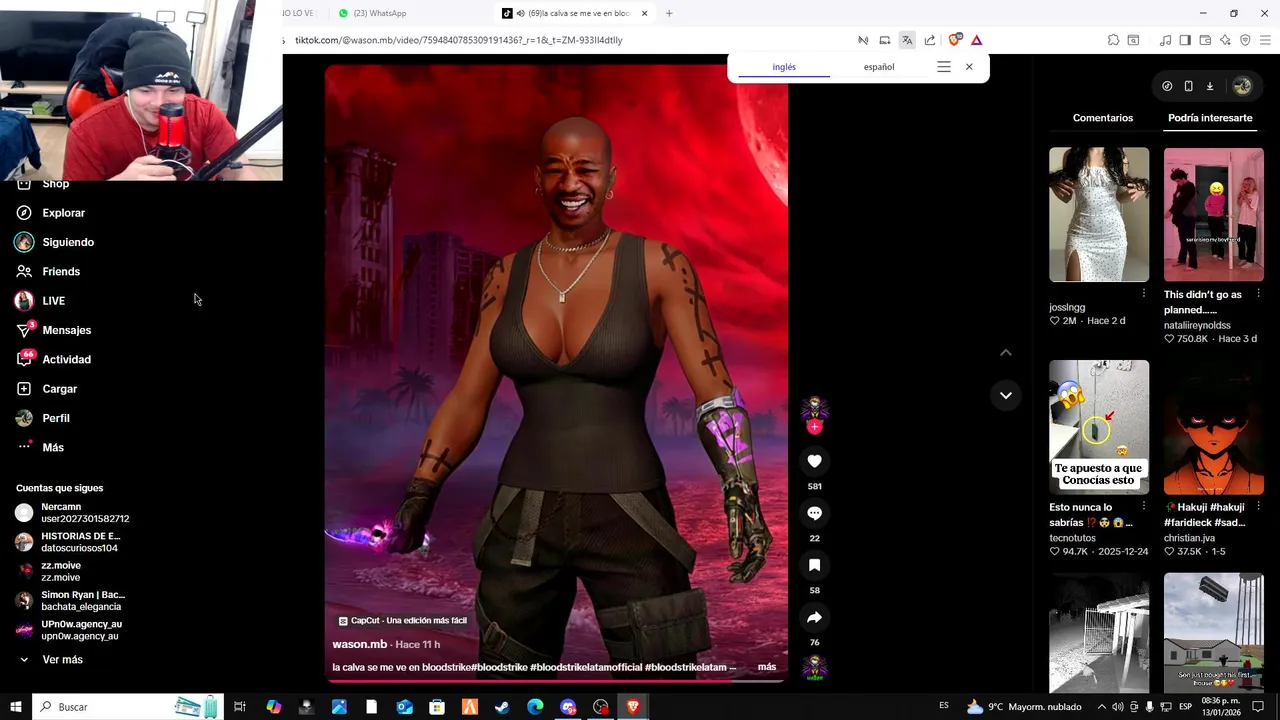Open Brave Leo AI sparkle icon

pos(1225,40)
